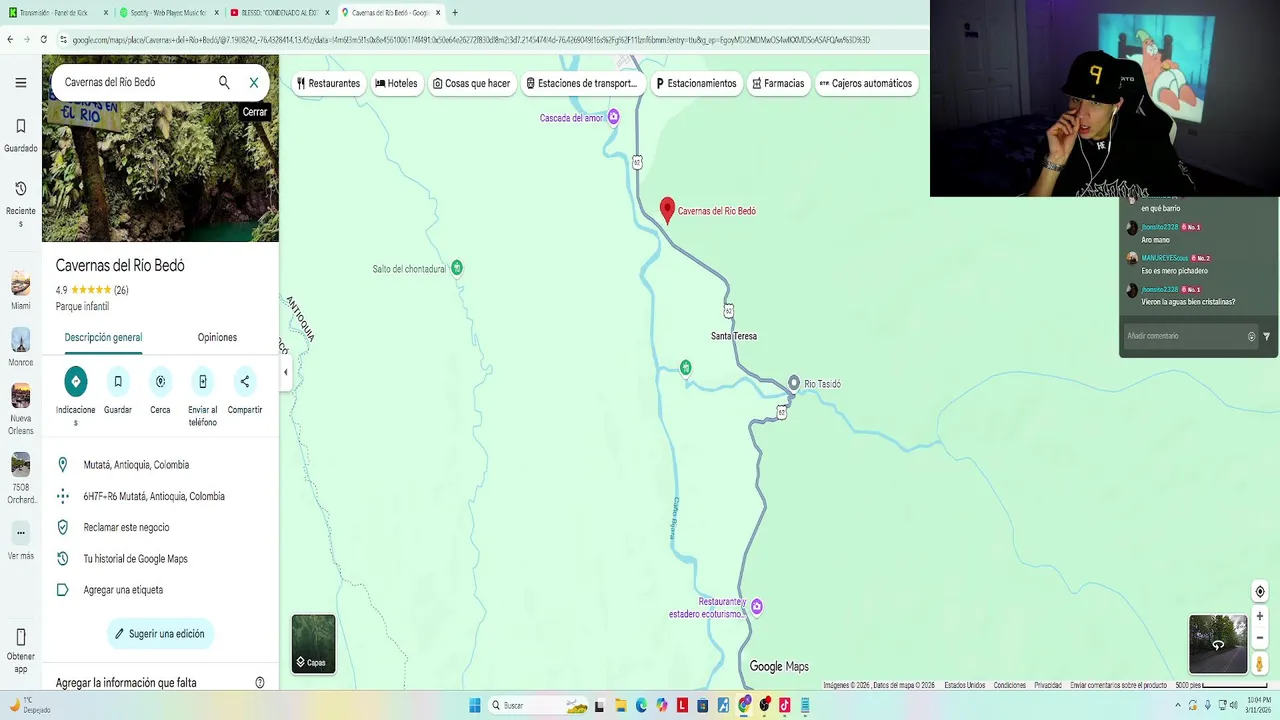Copy the 6H7F+R6 plus code row

pyautogui.click(x=160, y=496)
